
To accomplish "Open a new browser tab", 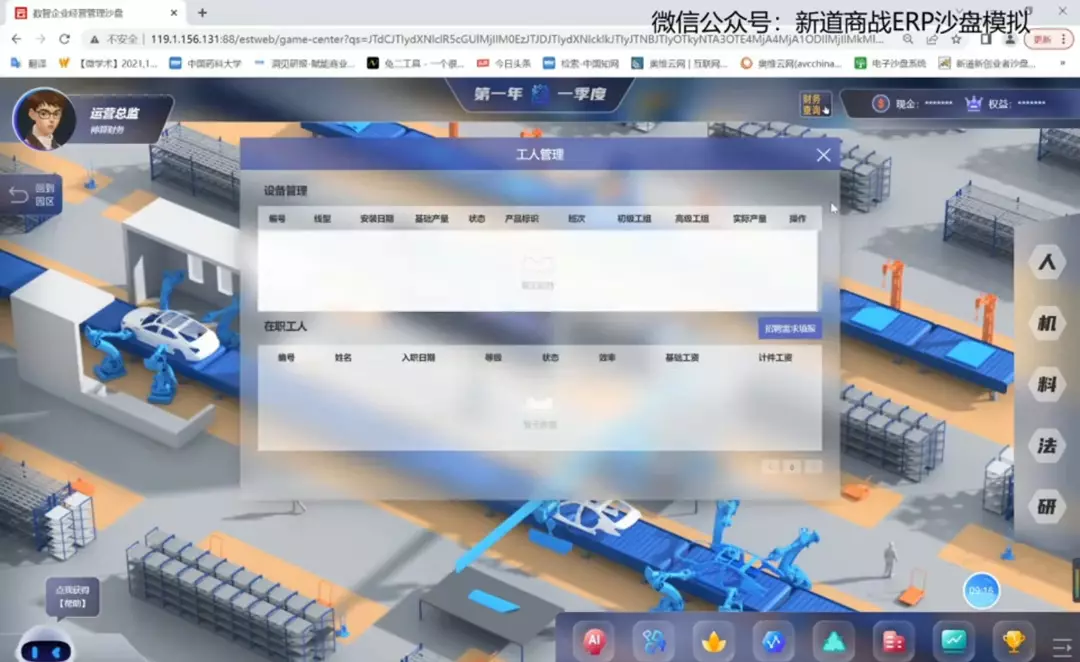I will tap(202, 12).
